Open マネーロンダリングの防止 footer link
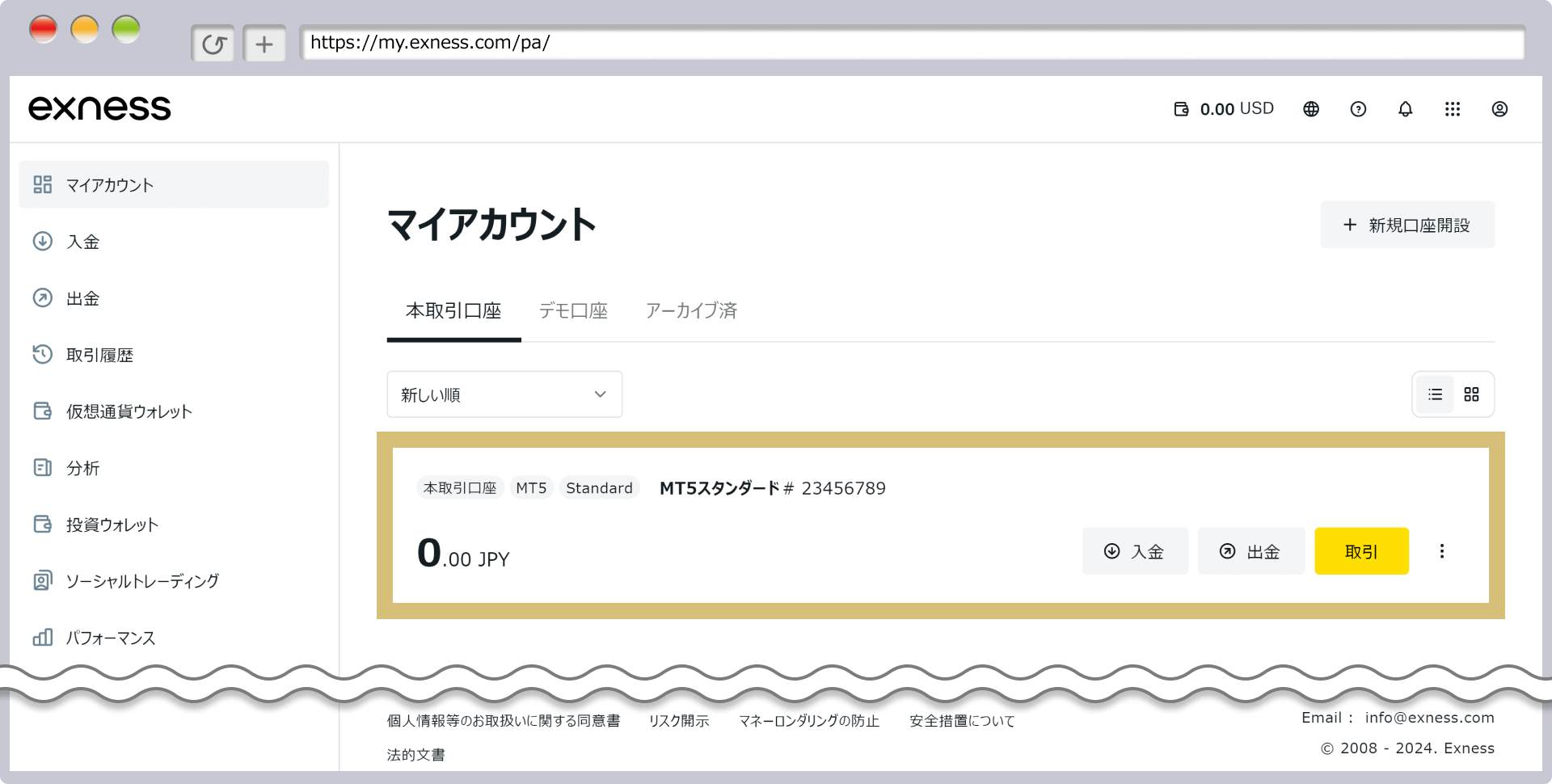The height and width of the screenshot is (784, 1552). [x=809, y=721]
